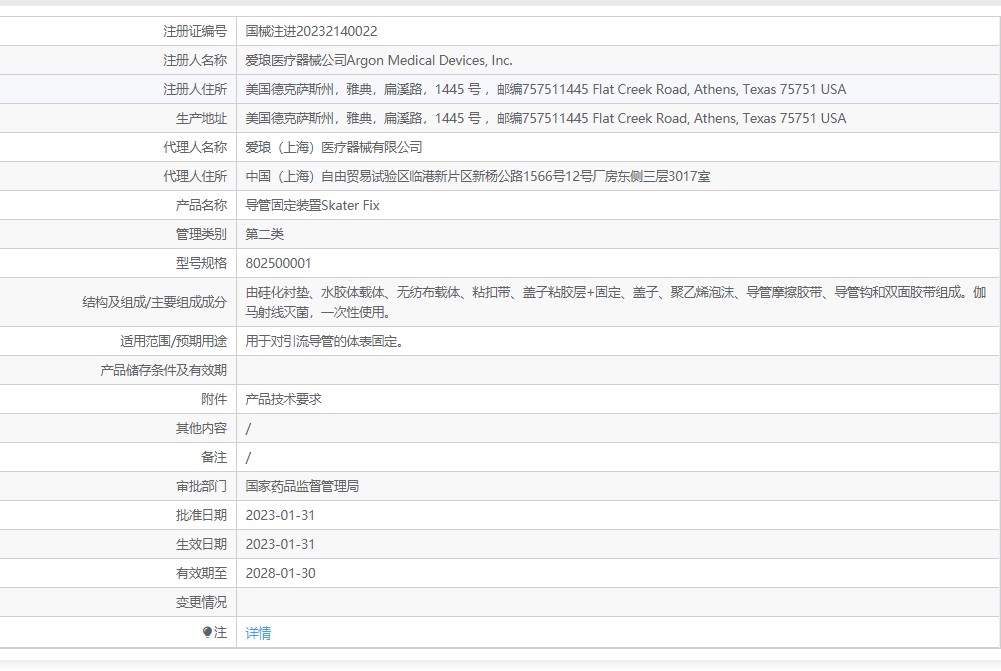Select management class 第二类

pyautogui.click(x=264, y=234)
